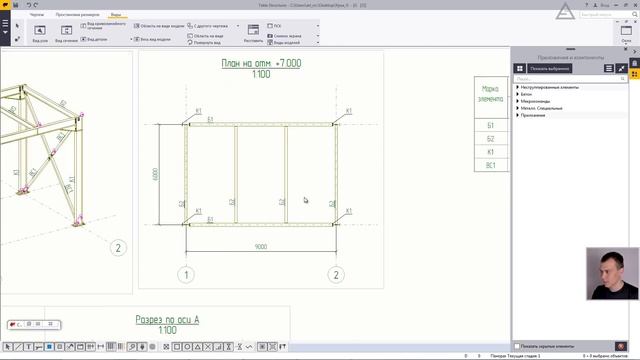Toggle Показать скрытые элементы checkbox
The image size is (640, 360).
point(517,346)
